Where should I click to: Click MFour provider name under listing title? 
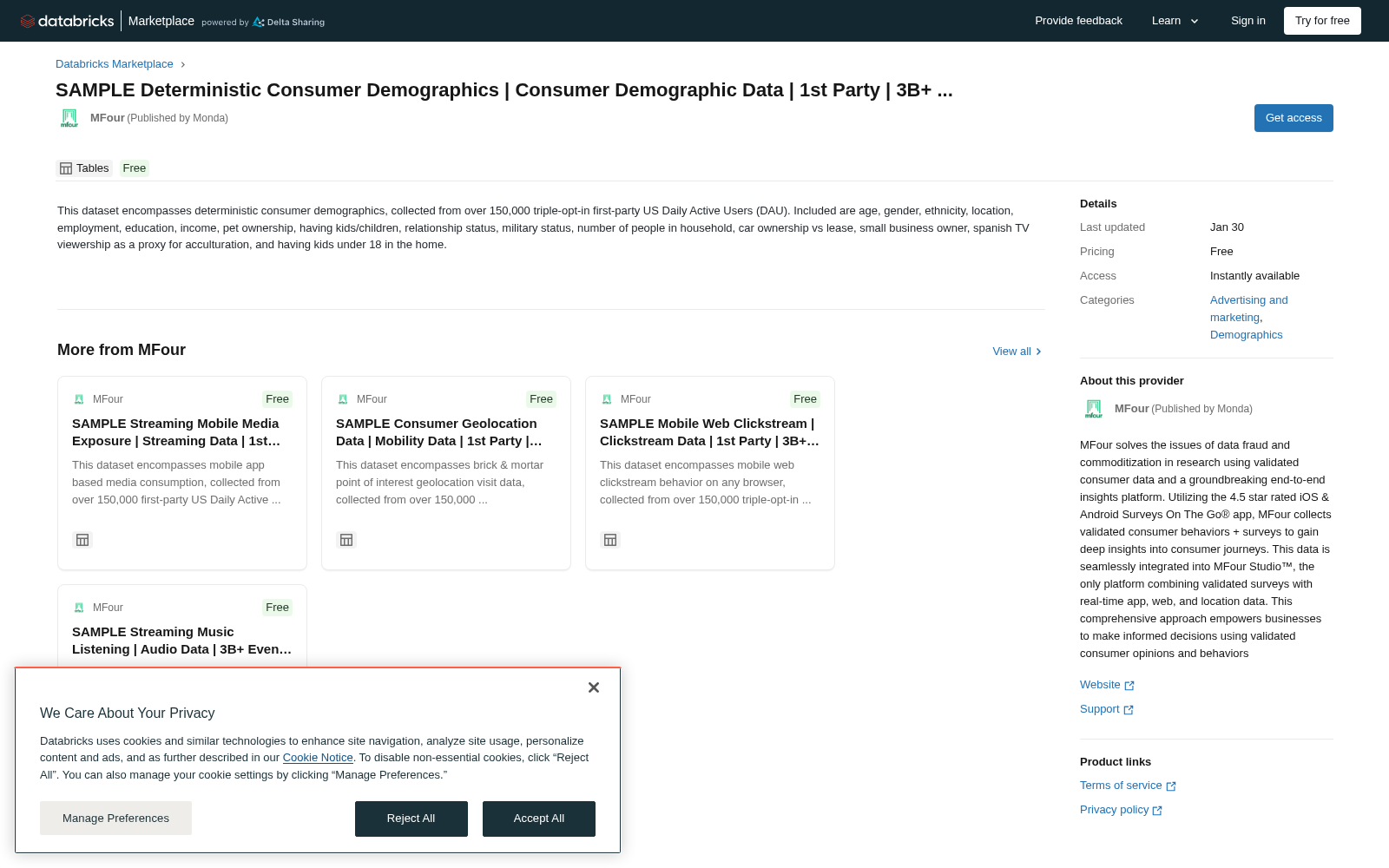pos(108,118)
